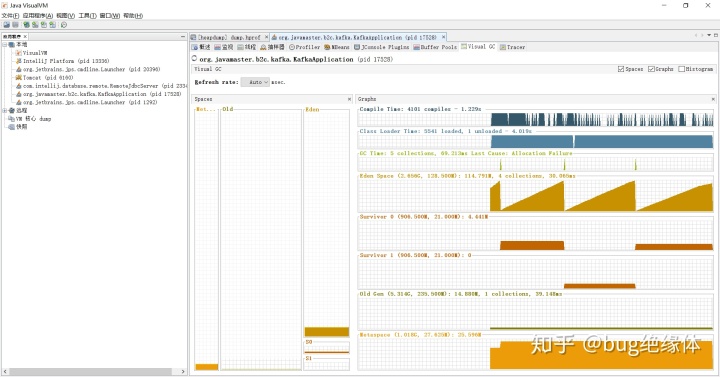Click the Compile Time graph

(535, 119)
